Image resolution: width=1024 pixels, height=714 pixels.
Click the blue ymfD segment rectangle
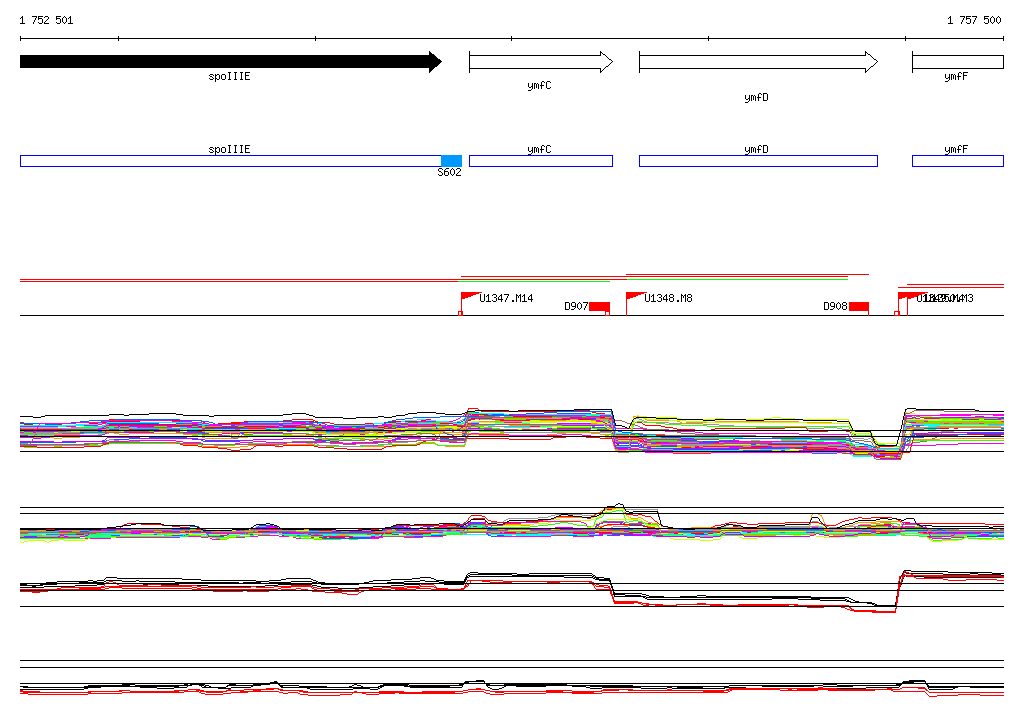[758, 161]
